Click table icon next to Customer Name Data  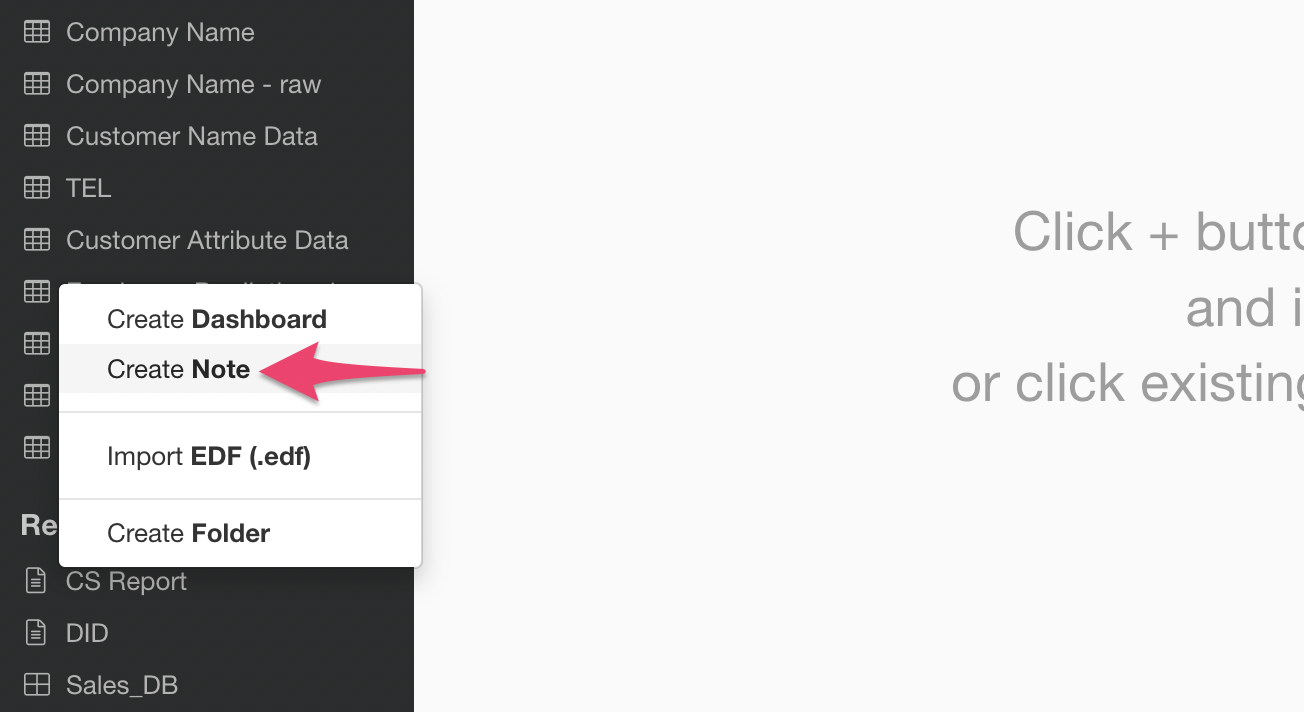(37, 136)
